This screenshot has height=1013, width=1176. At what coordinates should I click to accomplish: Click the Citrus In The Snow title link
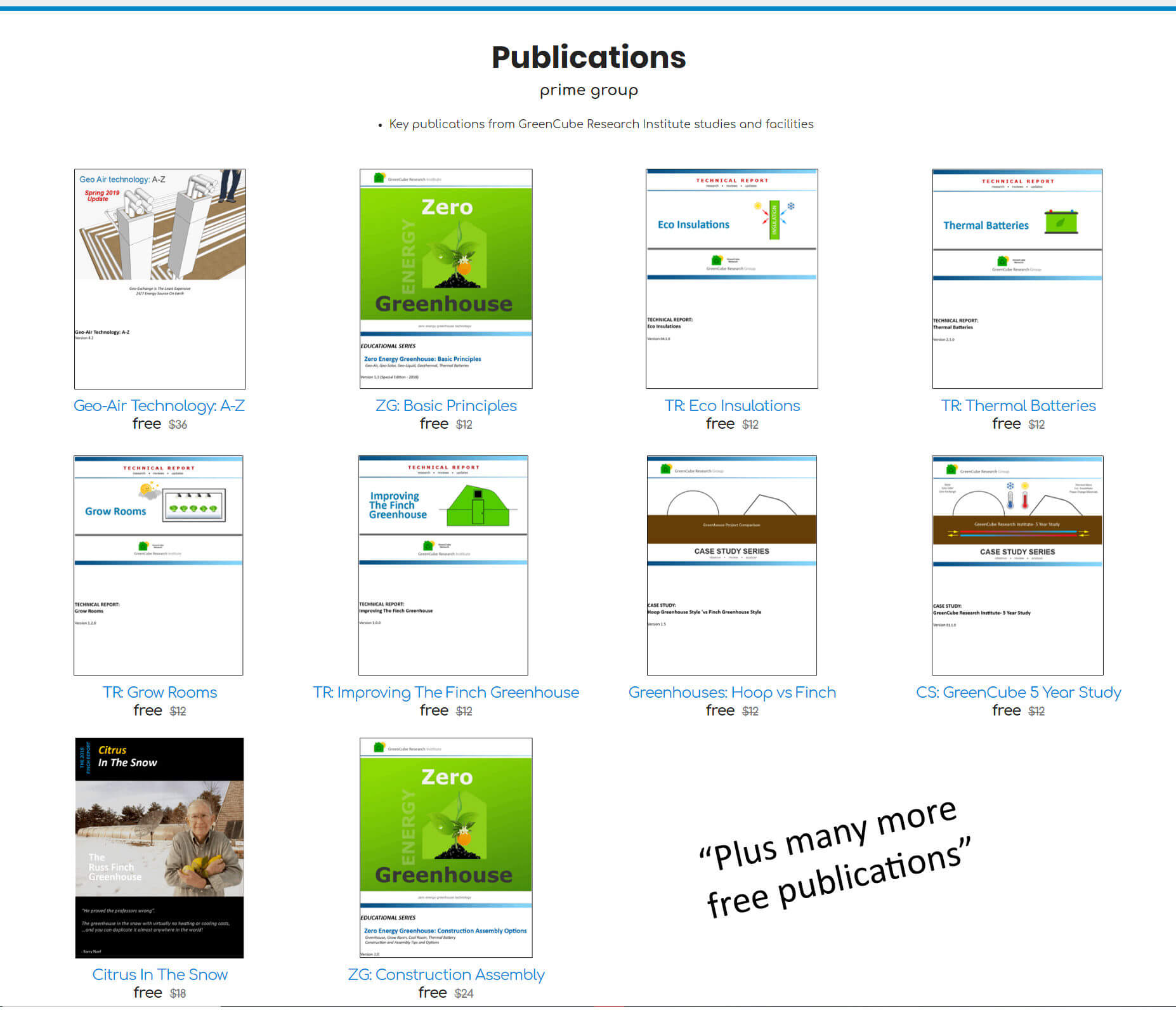160,975
